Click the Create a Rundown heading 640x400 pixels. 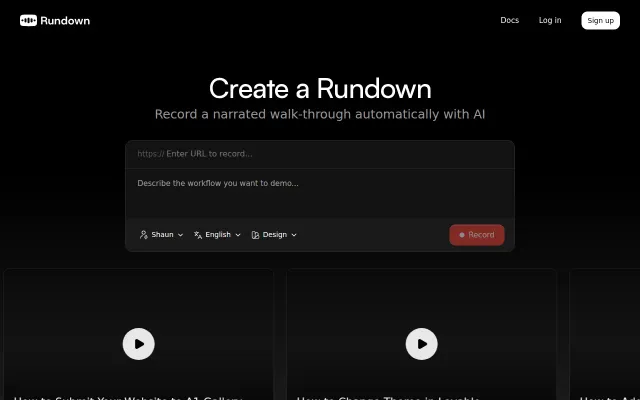click(320, 89)
